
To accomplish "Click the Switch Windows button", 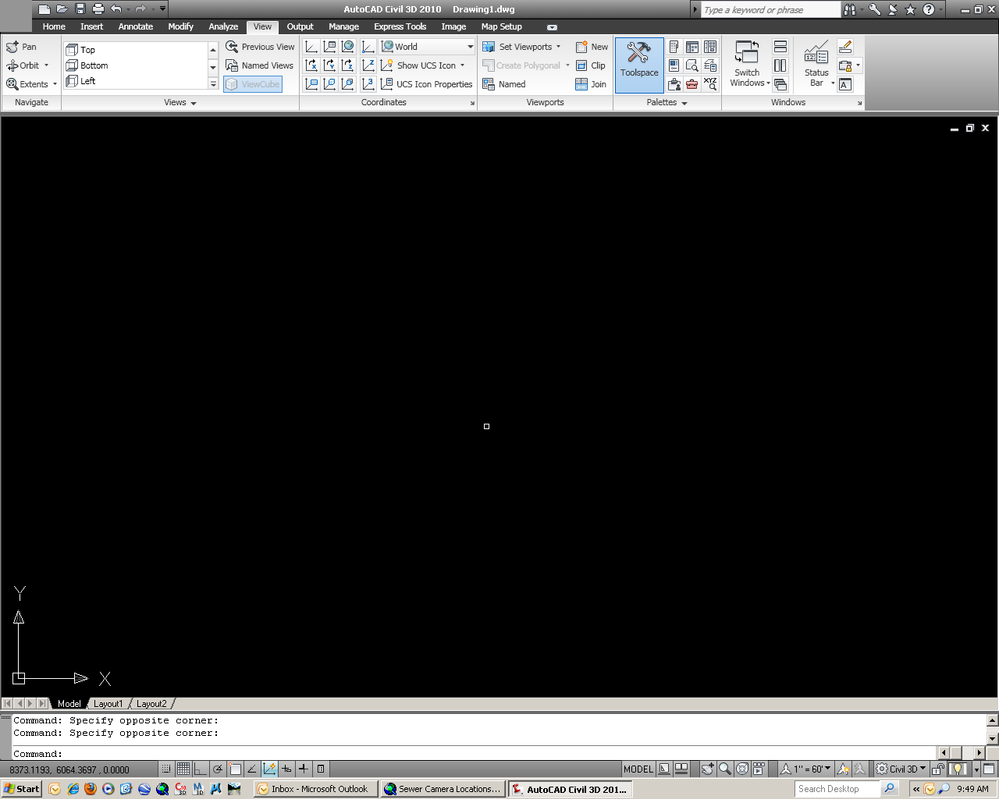I will (747, 64).
